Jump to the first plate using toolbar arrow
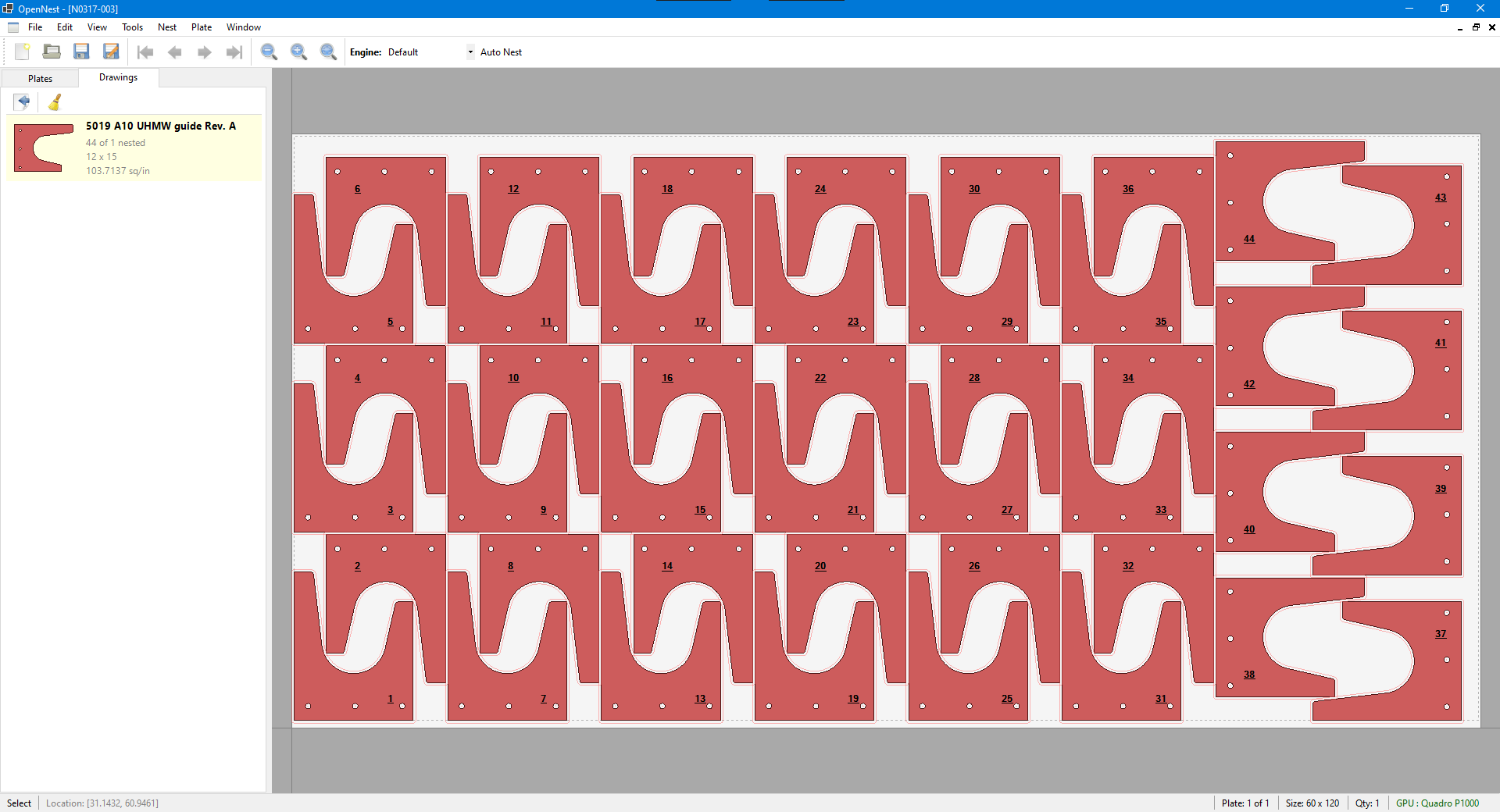1500x812 pixels. click(145, 52)
